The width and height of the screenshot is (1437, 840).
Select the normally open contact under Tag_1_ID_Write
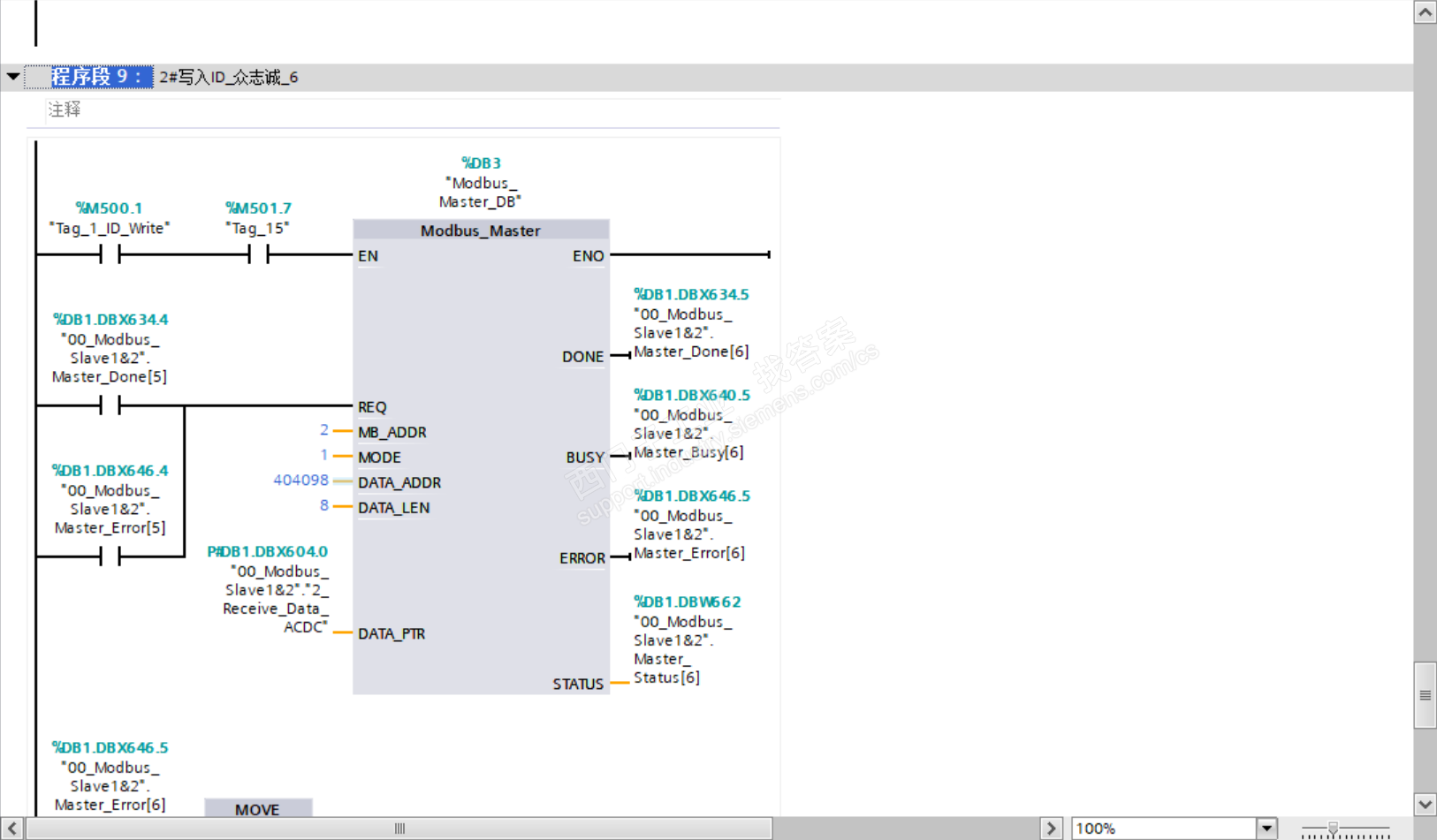(x=110, y=255)
